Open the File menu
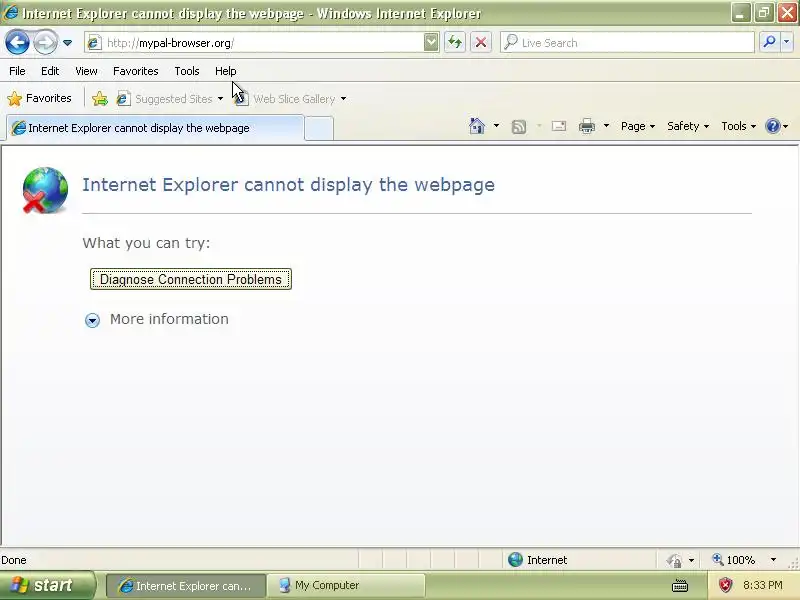 [x=17, y=71]
